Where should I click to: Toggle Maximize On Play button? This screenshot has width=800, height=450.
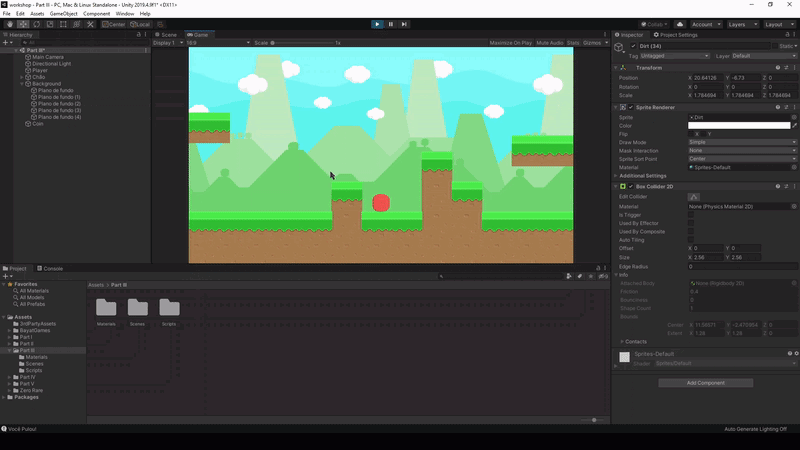(x=510, y=43)
